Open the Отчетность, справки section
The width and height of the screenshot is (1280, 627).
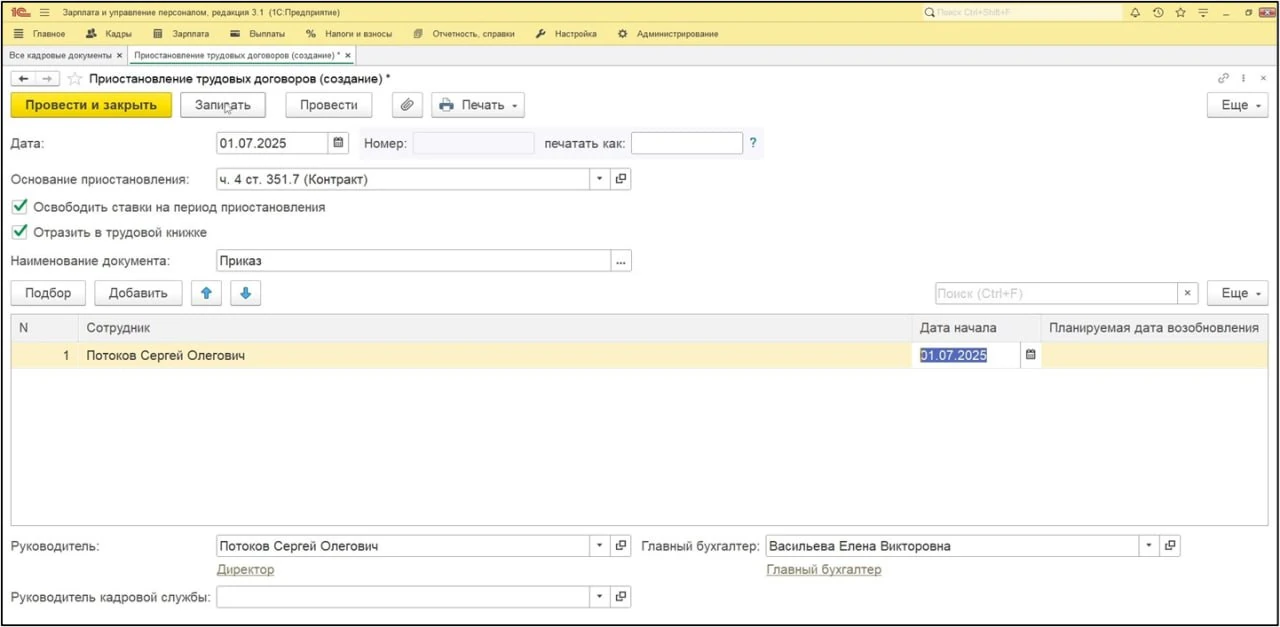tap(464, 34)
